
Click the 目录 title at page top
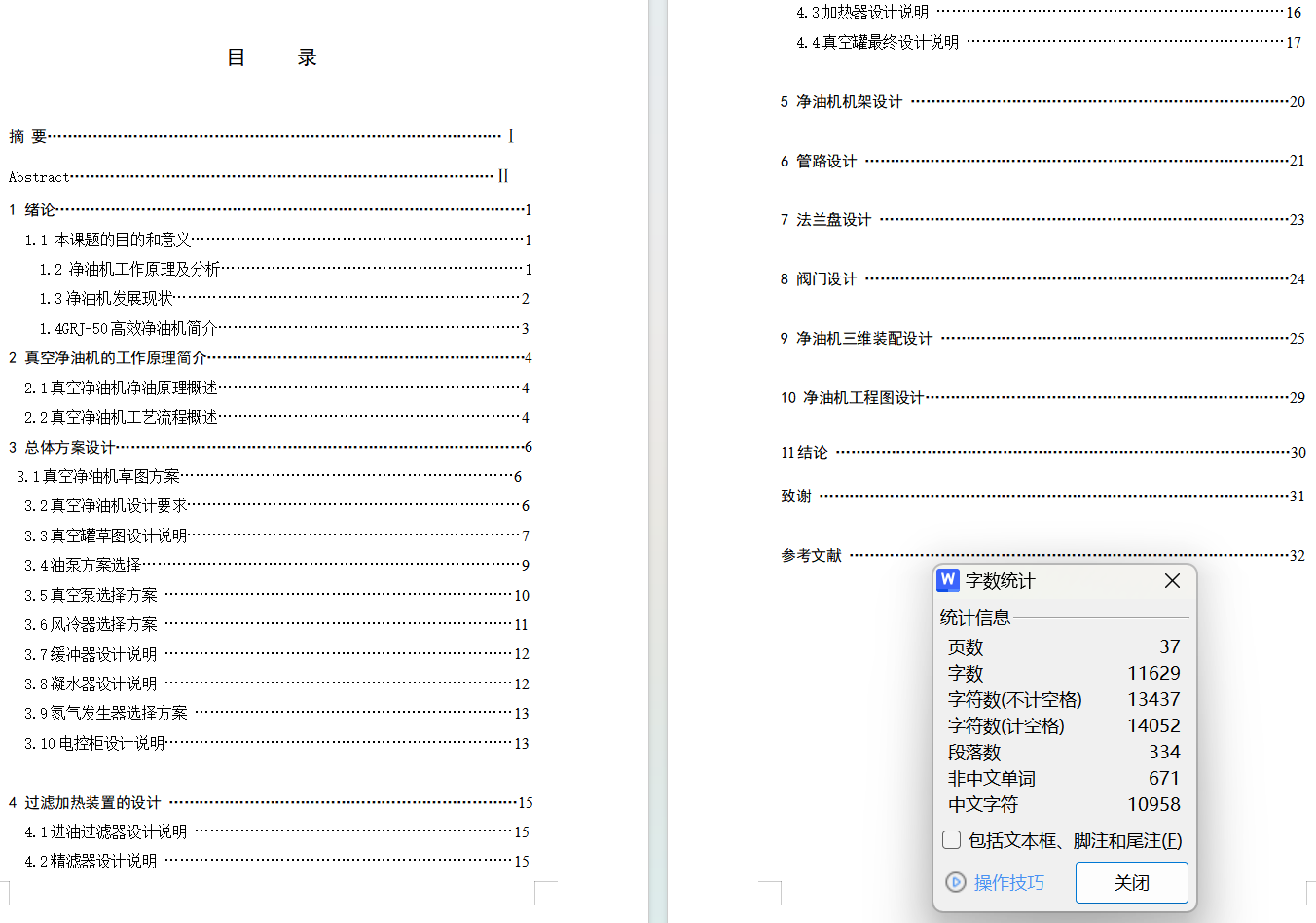coord(272,57)
